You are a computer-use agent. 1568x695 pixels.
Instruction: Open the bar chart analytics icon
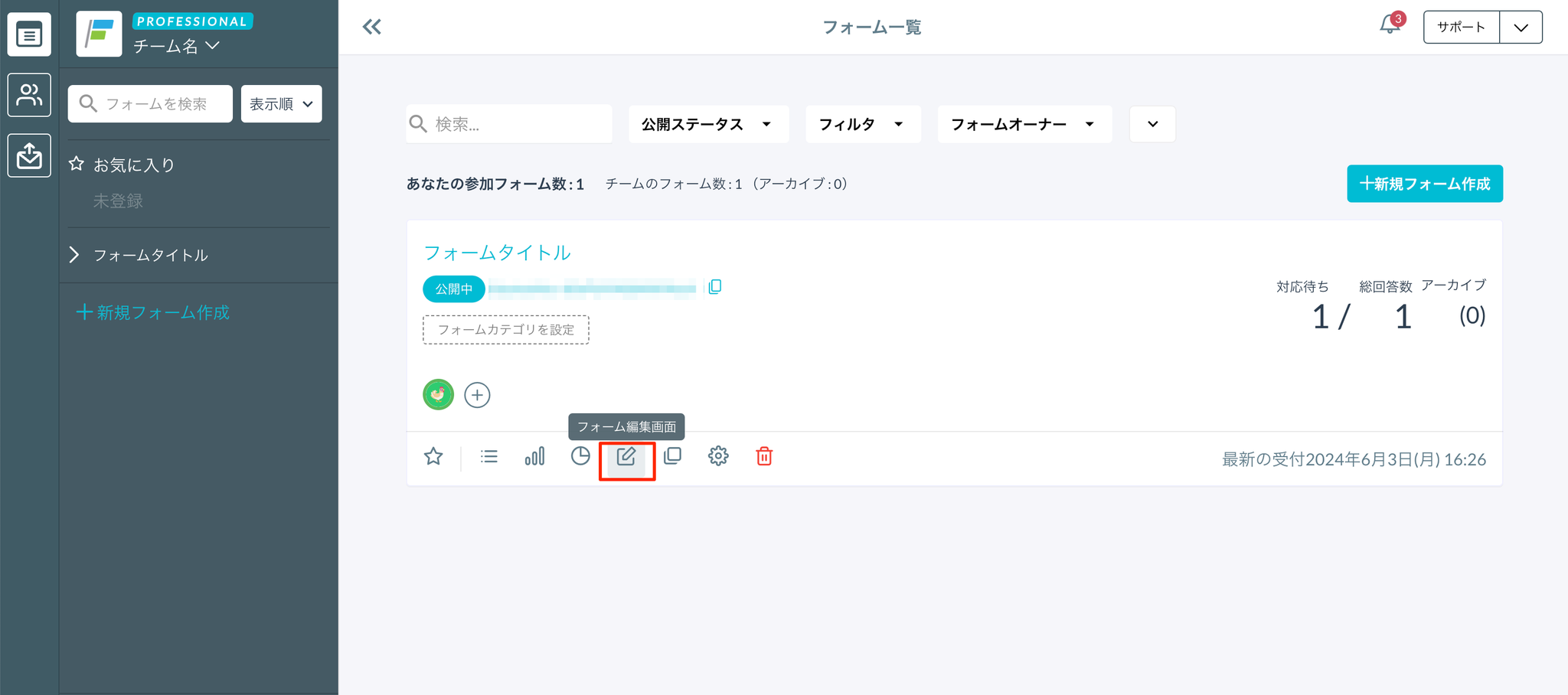[x=534, y=457]
